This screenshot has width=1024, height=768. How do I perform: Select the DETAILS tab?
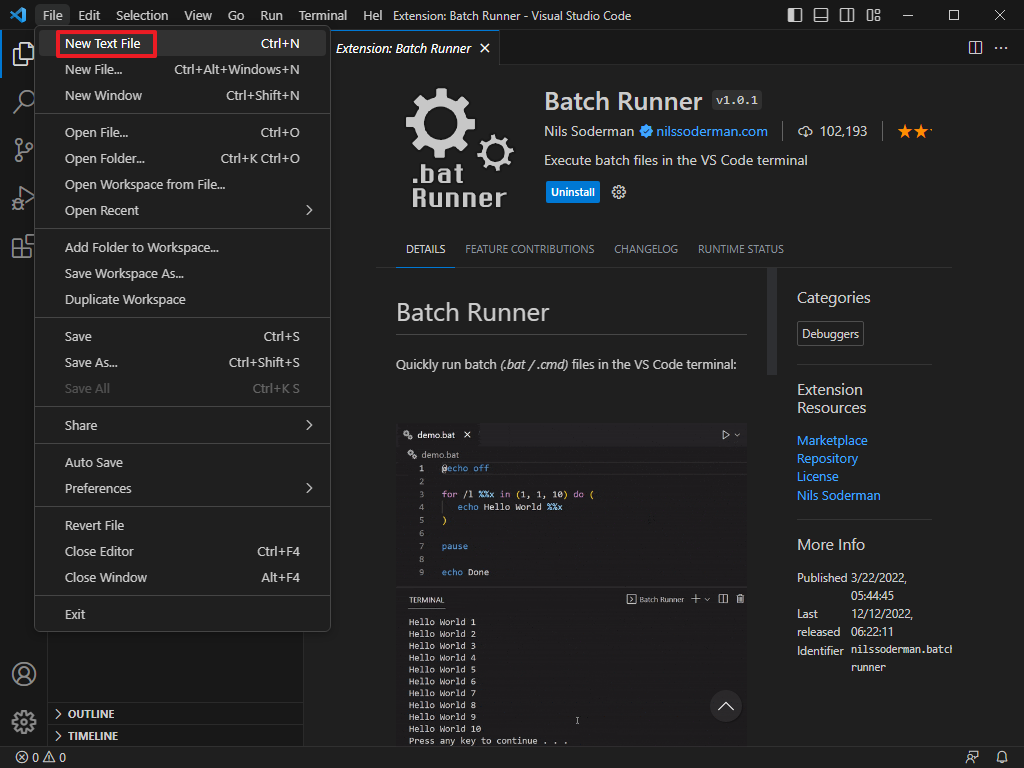point(426,249)
